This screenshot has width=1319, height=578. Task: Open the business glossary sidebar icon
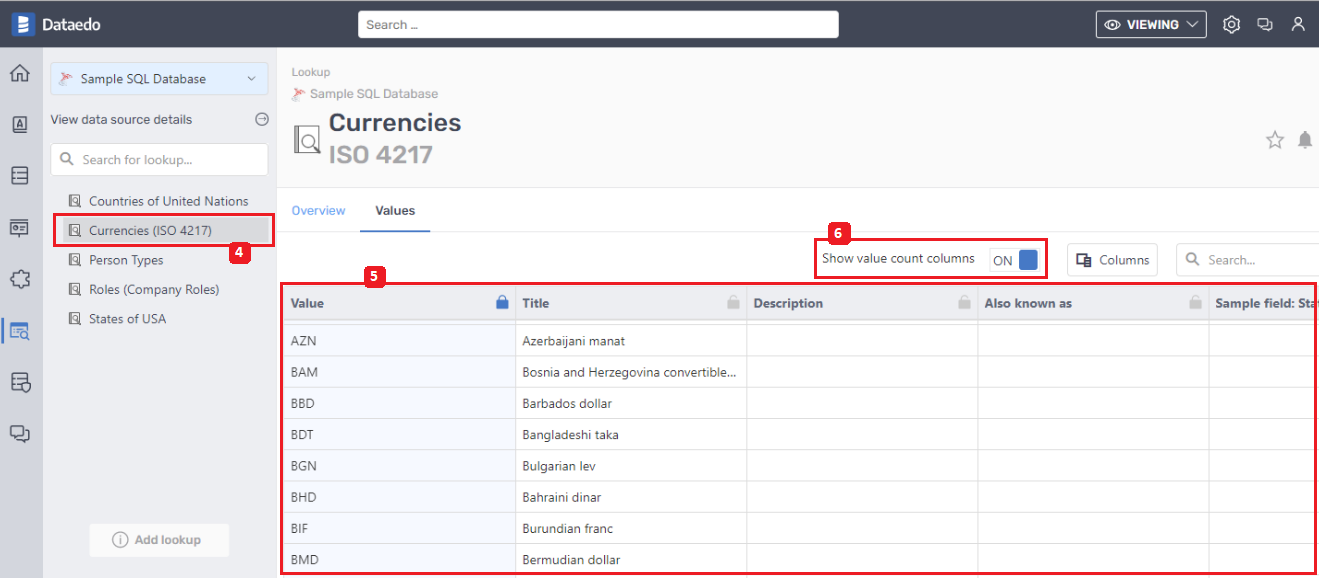point(19,124)
